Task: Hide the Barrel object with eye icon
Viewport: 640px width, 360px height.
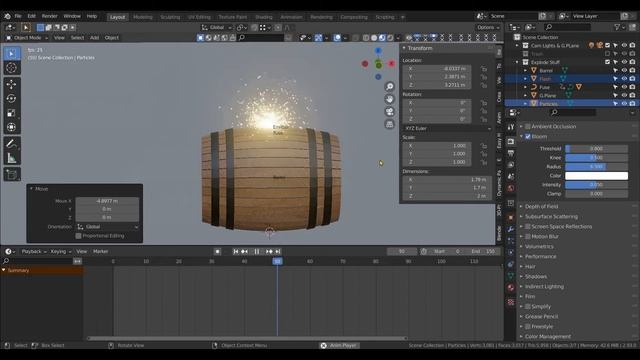Action: (x=624, y=70)
